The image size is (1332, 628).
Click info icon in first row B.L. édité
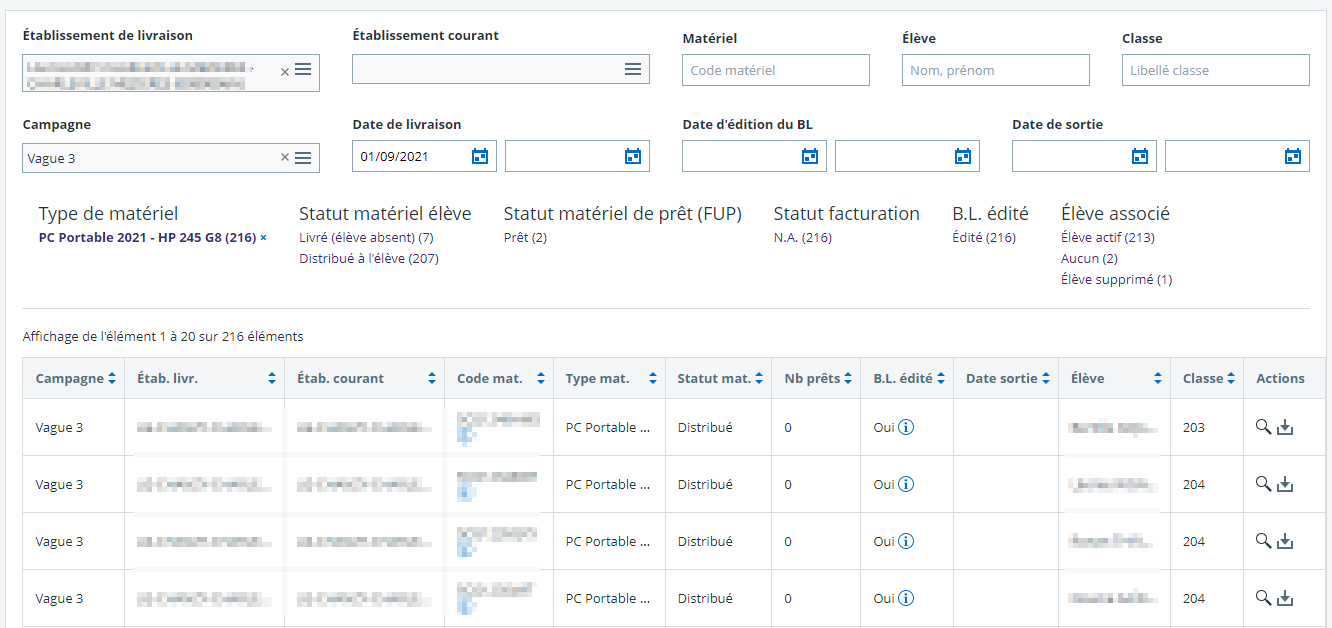906,428
